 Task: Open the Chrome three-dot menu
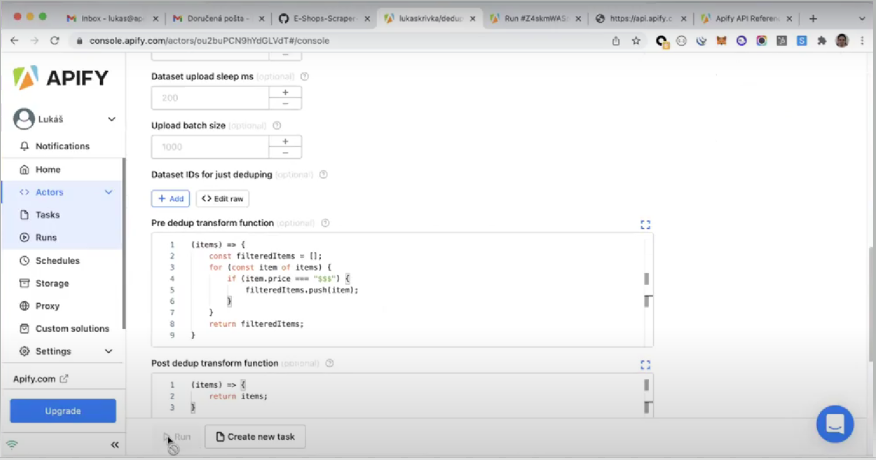click(863, 41)
